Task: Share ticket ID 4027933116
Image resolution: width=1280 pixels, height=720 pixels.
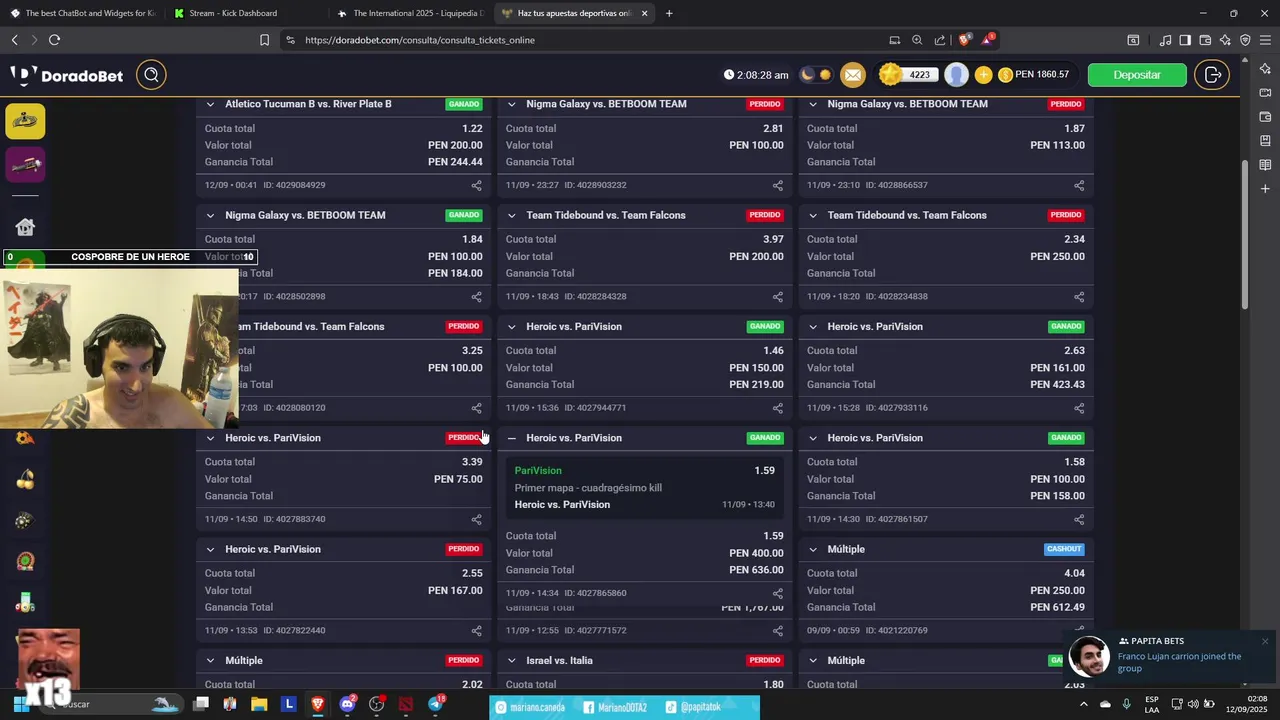Action: point(1079,408)
